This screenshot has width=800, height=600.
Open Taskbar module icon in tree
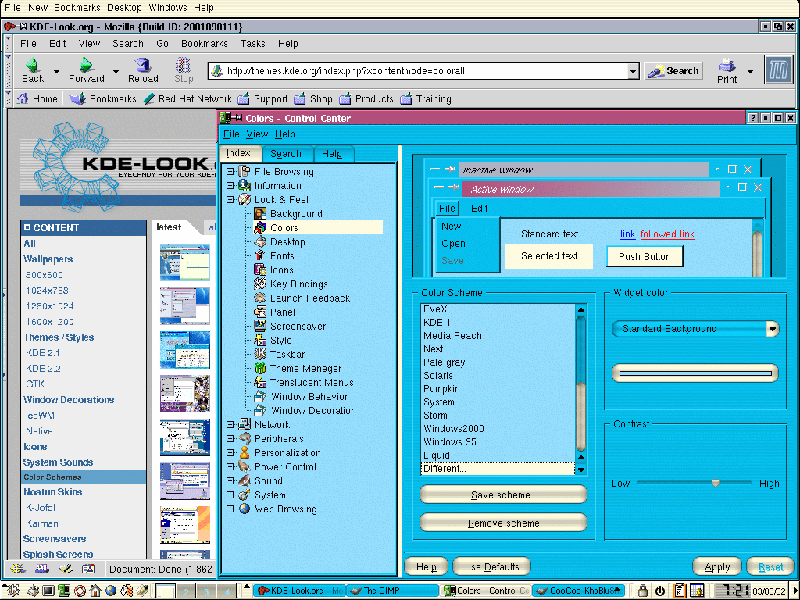(260, 354)
